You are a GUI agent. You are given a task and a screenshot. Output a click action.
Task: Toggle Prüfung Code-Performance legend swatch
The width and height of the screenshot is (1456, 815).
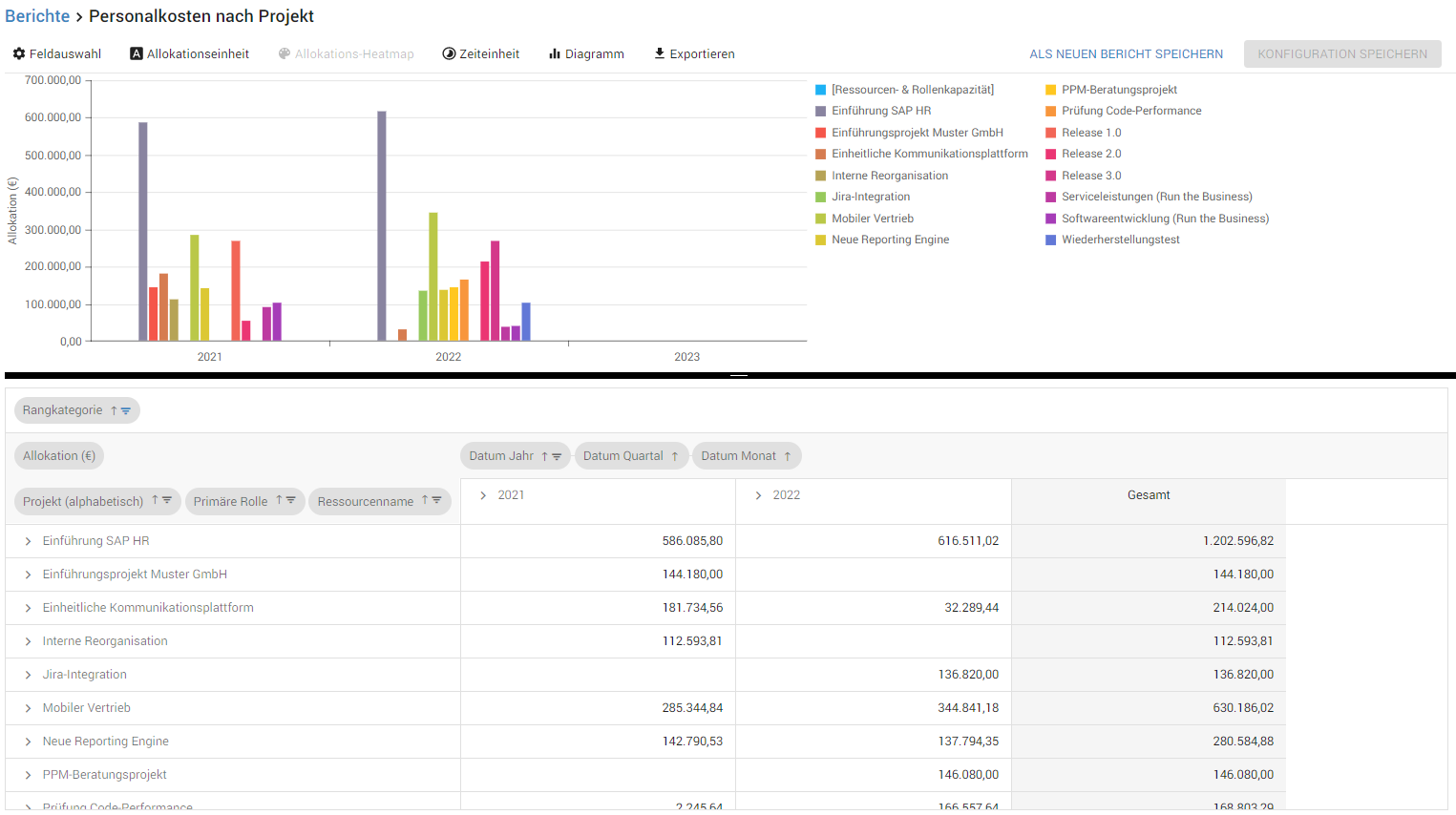click(x=1050, y=111)
